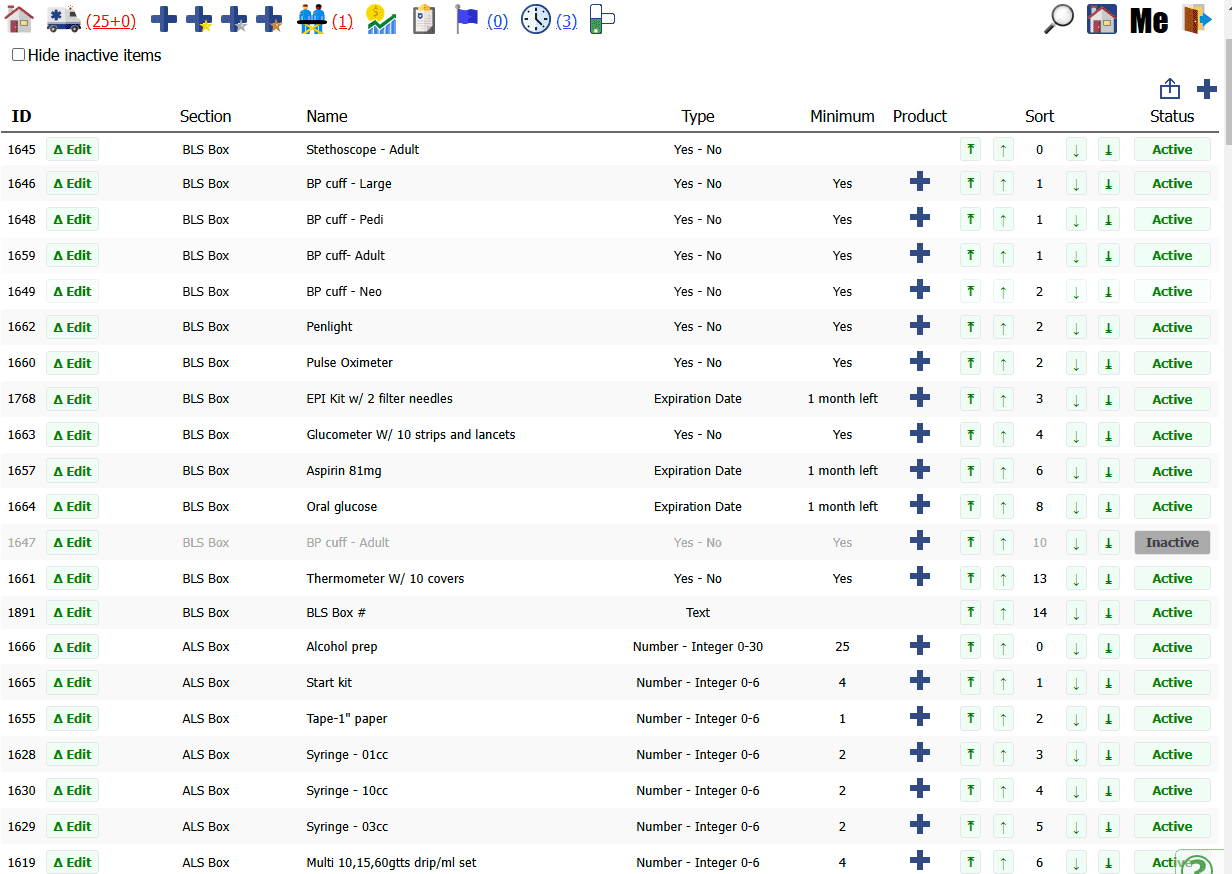Screen dimensions: 1232x874
Task: Open the red-roofed home icon beside the ambulance
Action: coord(19,19)
